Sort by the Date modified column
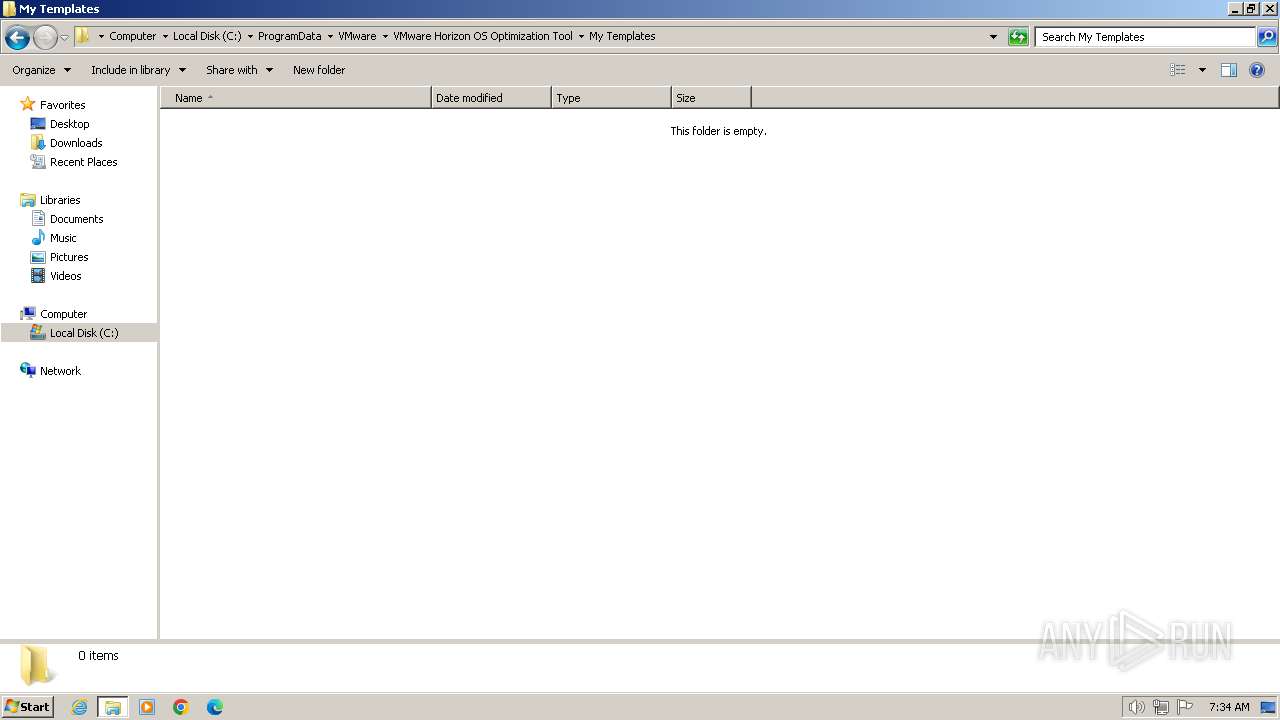This screenshot has width=1280, height=720. pos(491,98)
